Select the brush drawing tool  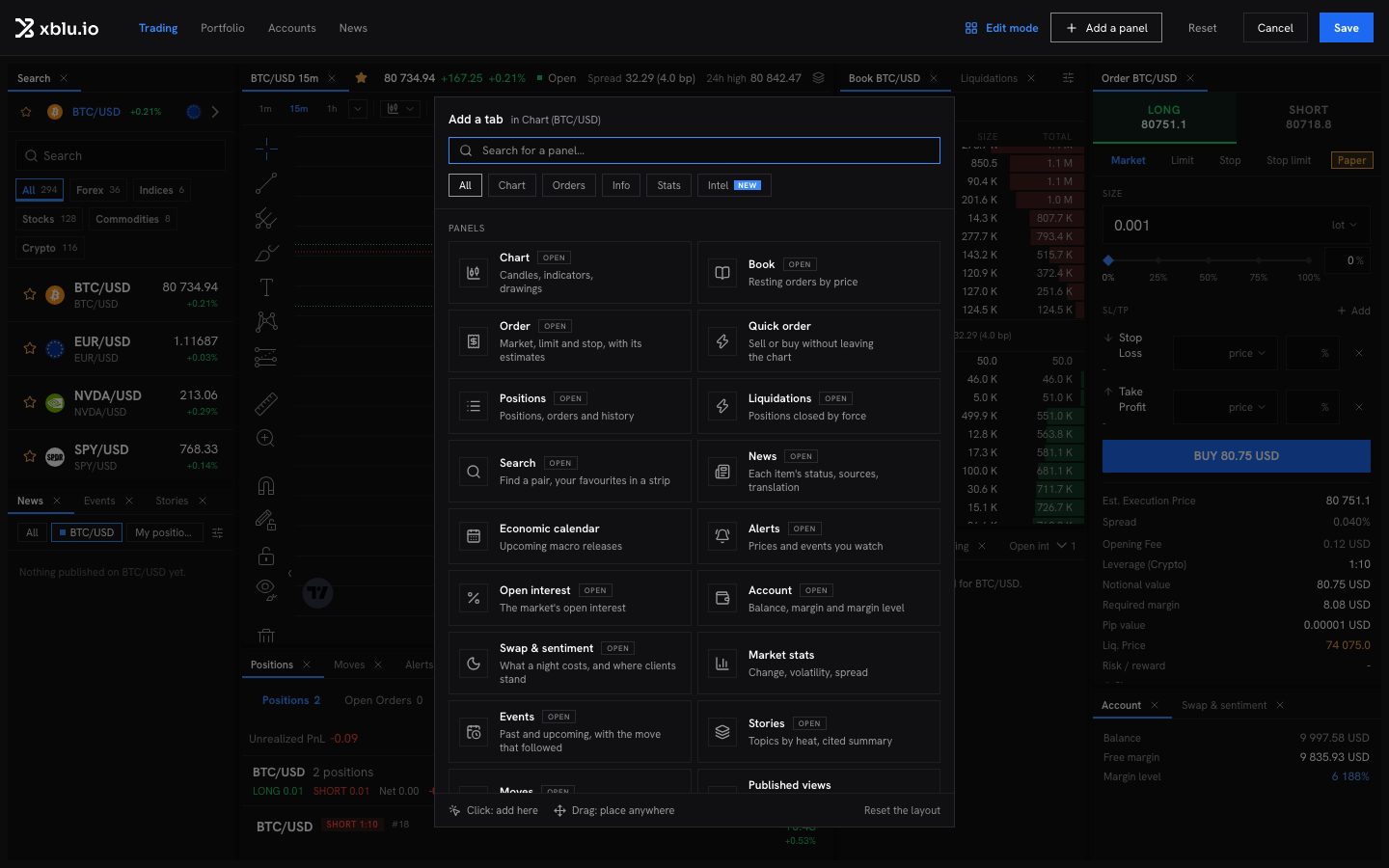click(266, 253)
